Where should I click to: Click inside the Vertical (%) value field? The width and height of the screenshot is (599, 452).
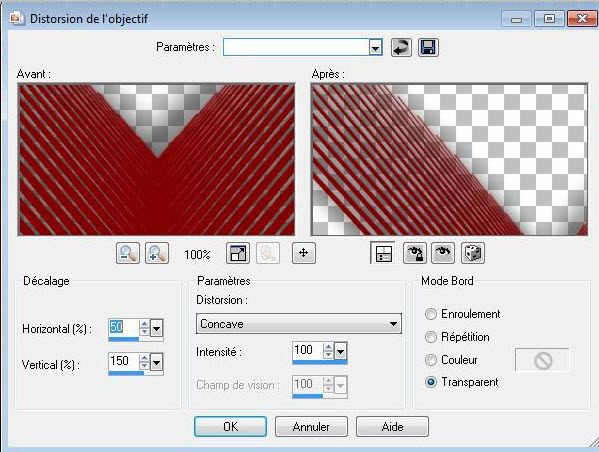(x=123, y=361)
